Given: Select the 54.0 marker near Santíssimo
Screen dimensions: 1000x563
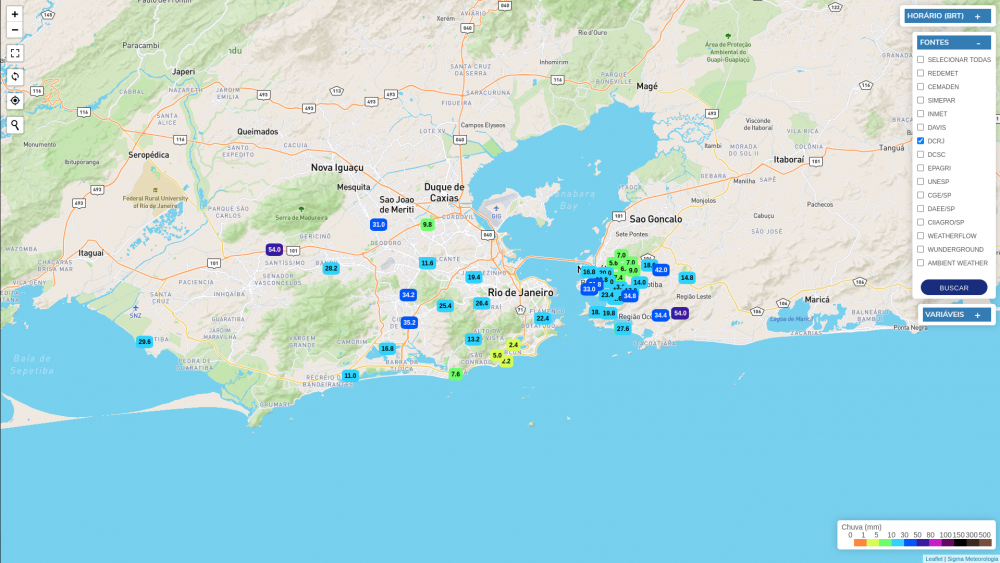Looking at the screenshot, I should (274, 250).
